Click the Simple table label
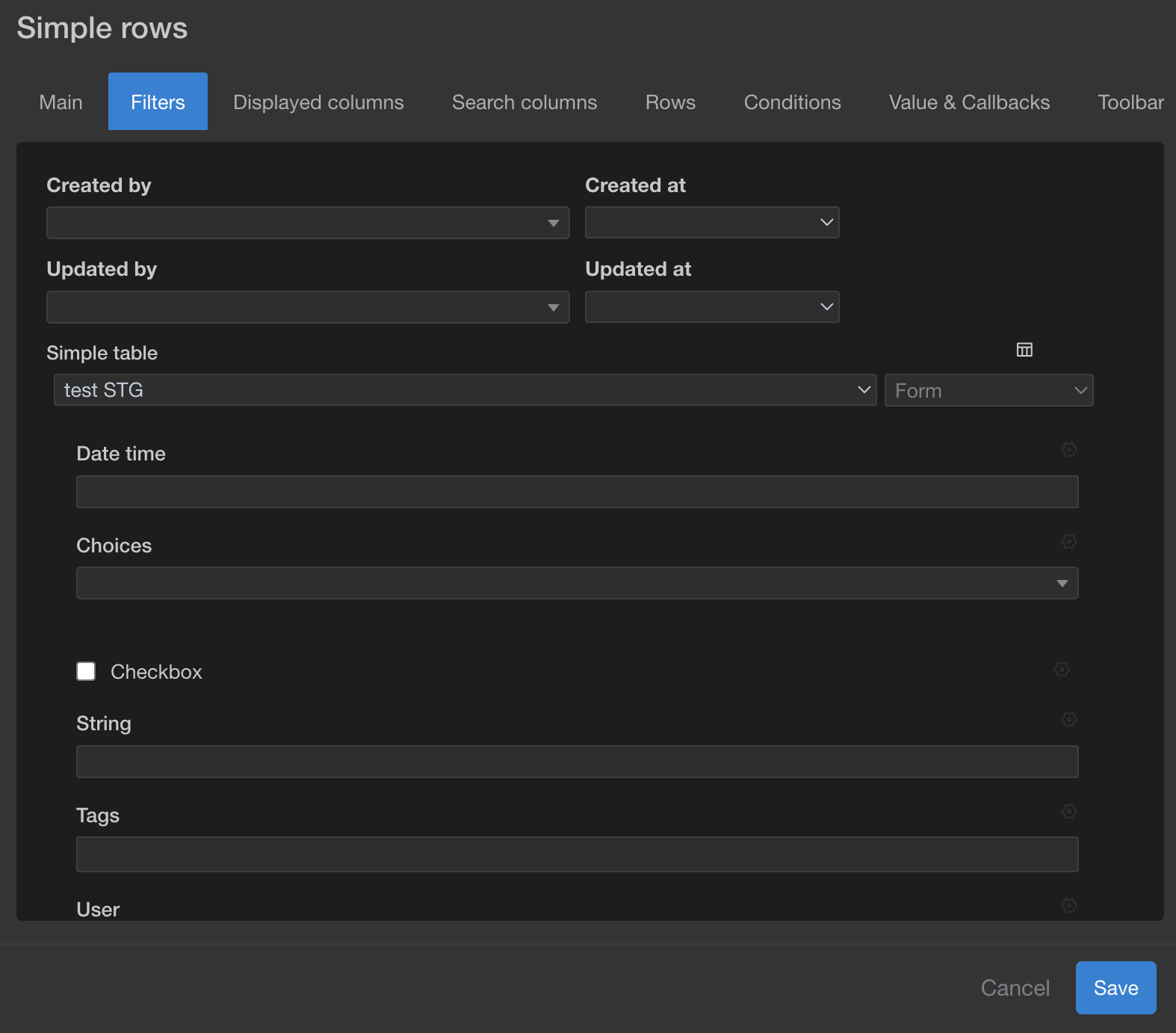 coord(102,353)
